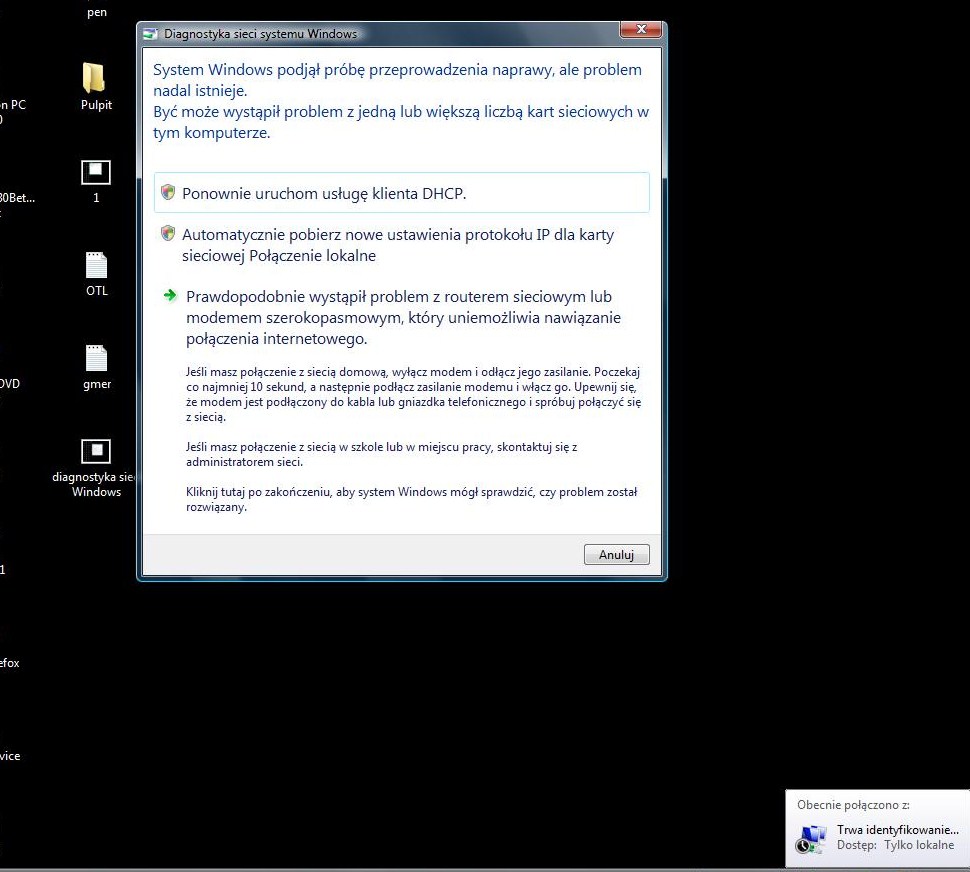The image size is (970, 872).
Task: Open the gmer text file icon
Action: click(96, 358)
